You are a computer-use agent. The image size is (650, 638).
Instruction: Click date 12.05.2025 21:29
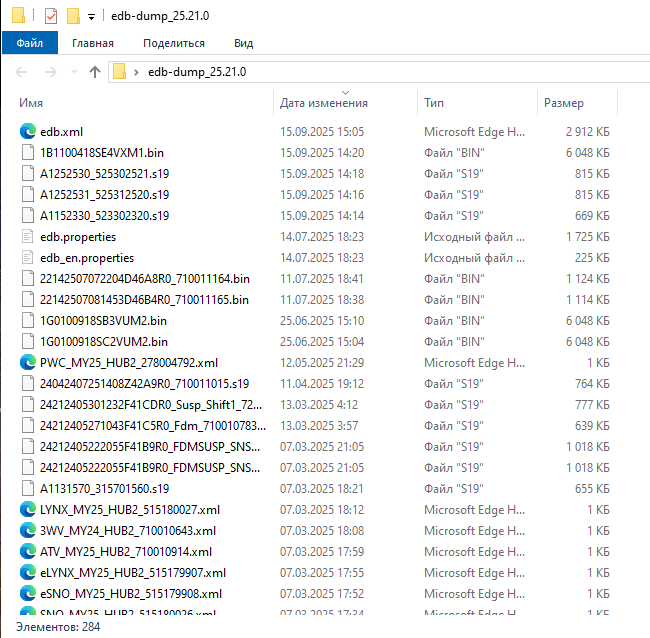click(x=322, y=363)
